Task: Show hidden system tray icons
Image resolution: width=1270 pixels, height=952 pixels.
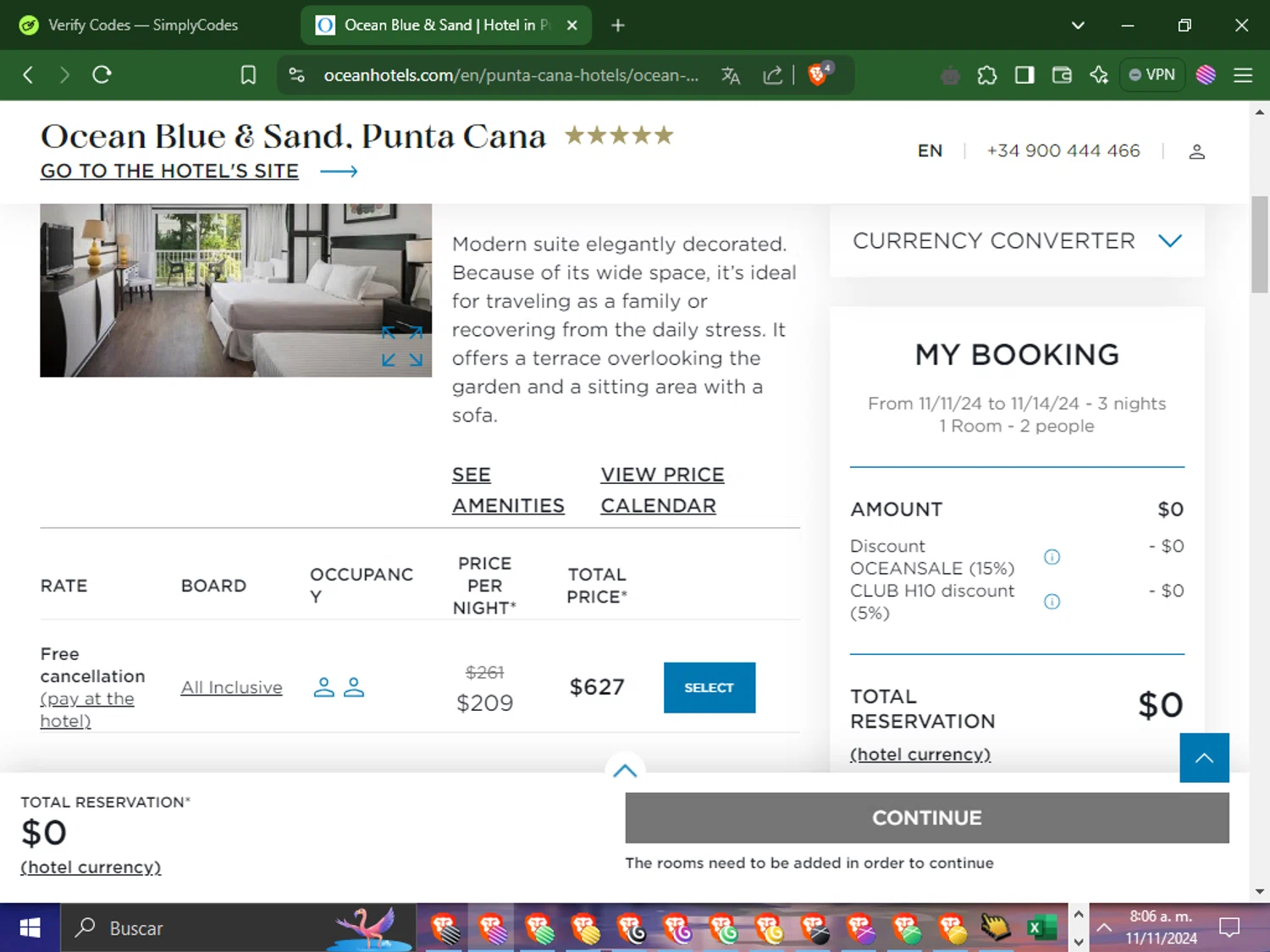Action: pyautogui.click(x=1104, y=927)
